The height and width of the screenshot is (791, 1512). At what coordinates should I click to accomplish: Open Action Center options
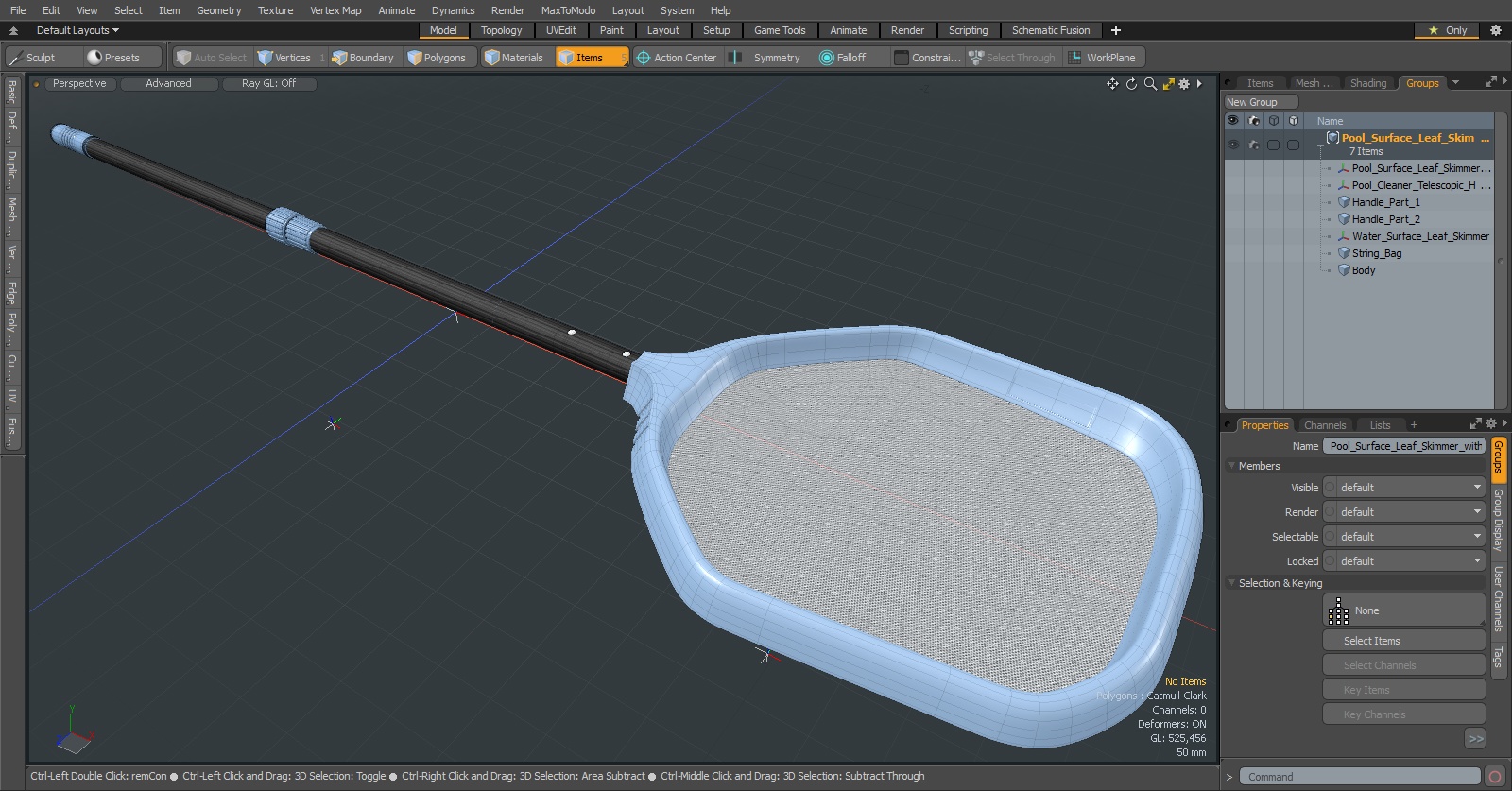point(677,58)
